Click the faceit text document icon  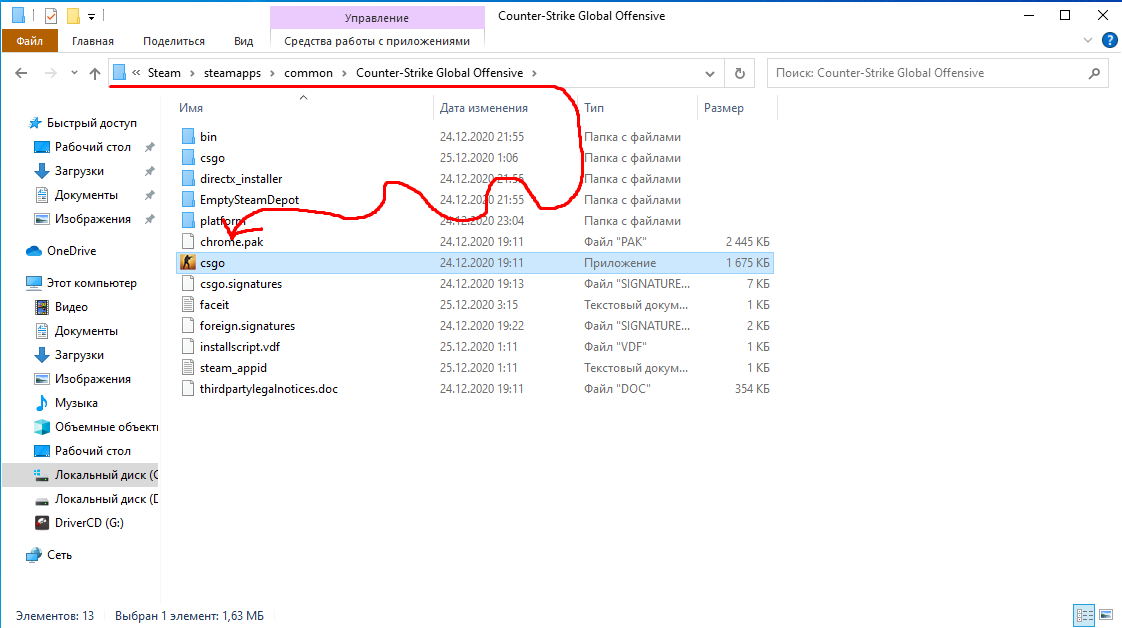187,305
